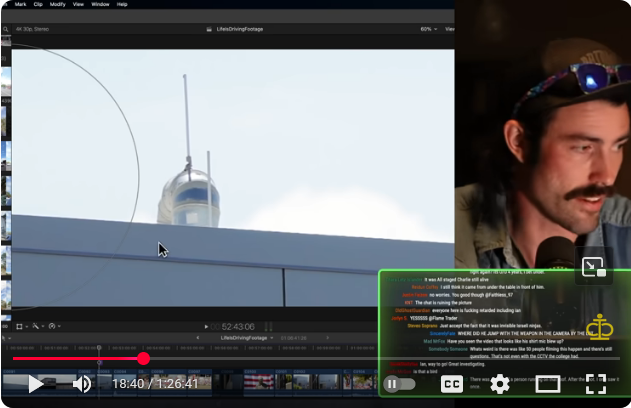
Task: Open the Help menu
Action: click(x=122, y=4)
